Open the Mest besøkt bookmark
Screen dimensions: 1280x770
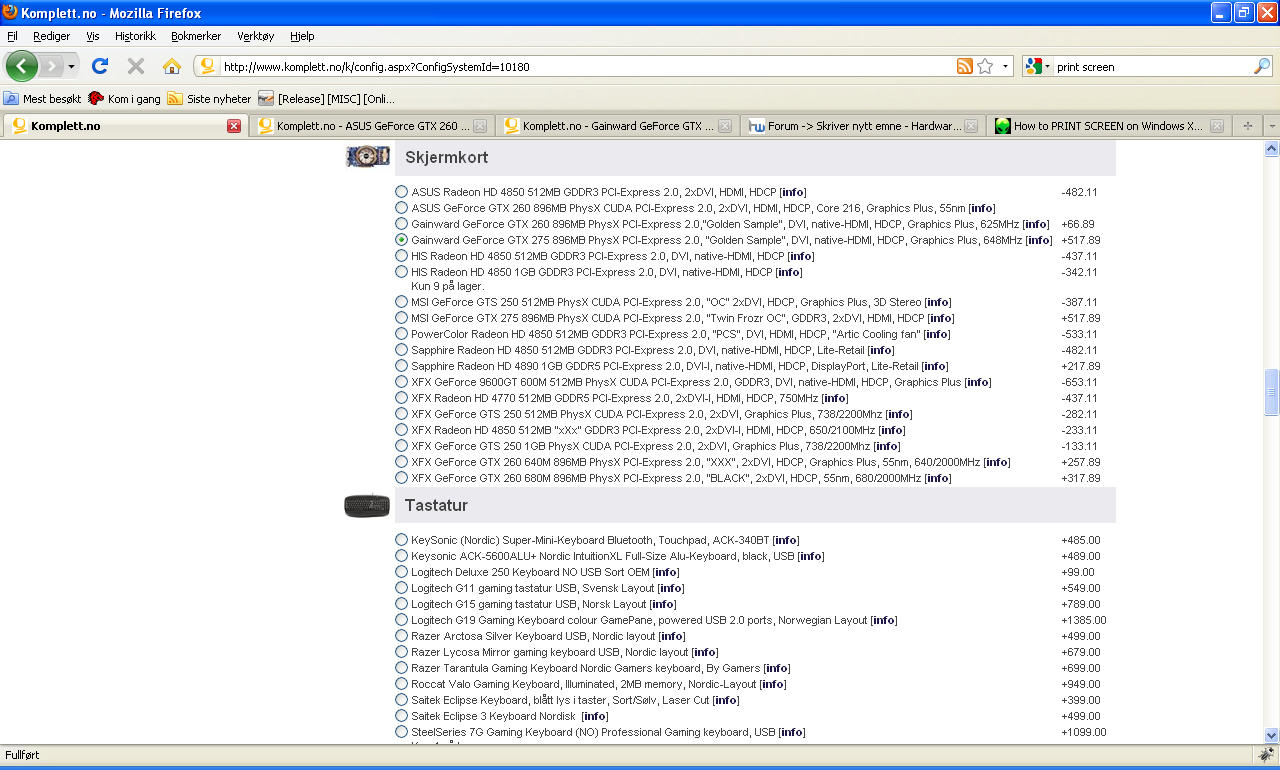[41, 98]
